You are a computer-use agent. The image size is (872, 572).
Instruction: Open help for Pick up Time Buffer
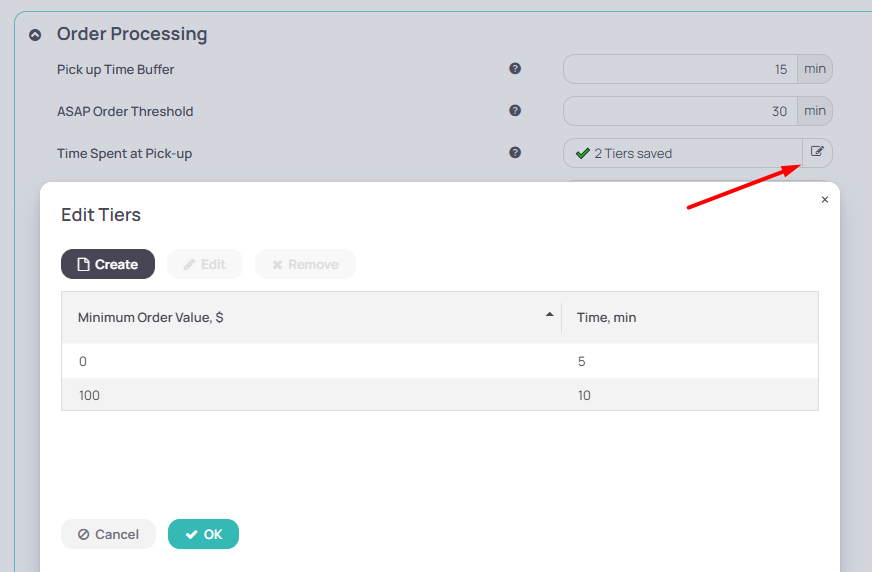pos(515,68)
